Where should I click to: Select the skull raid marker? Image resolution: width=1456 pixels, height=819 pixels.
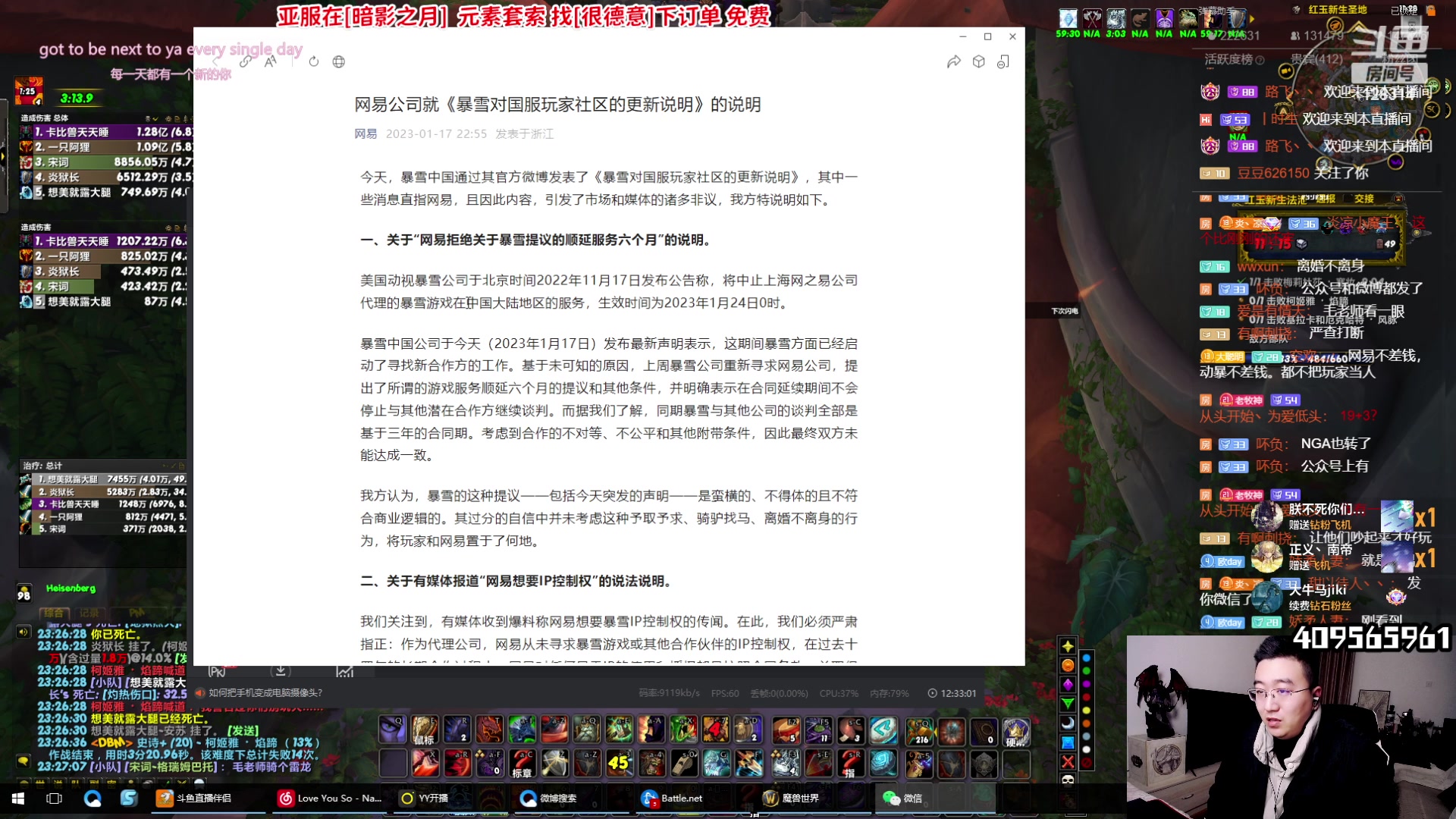pyautogui.click(x=1068, y=780)
